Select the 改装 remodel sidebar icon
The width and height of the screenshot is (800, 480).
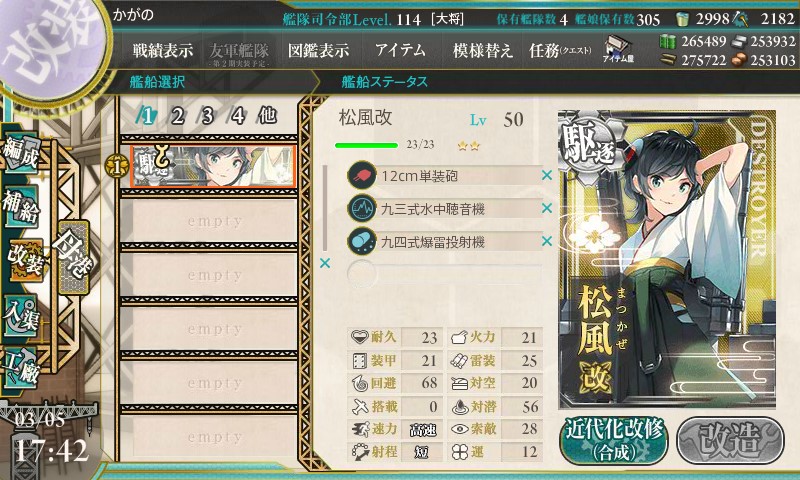pos(26,260)
